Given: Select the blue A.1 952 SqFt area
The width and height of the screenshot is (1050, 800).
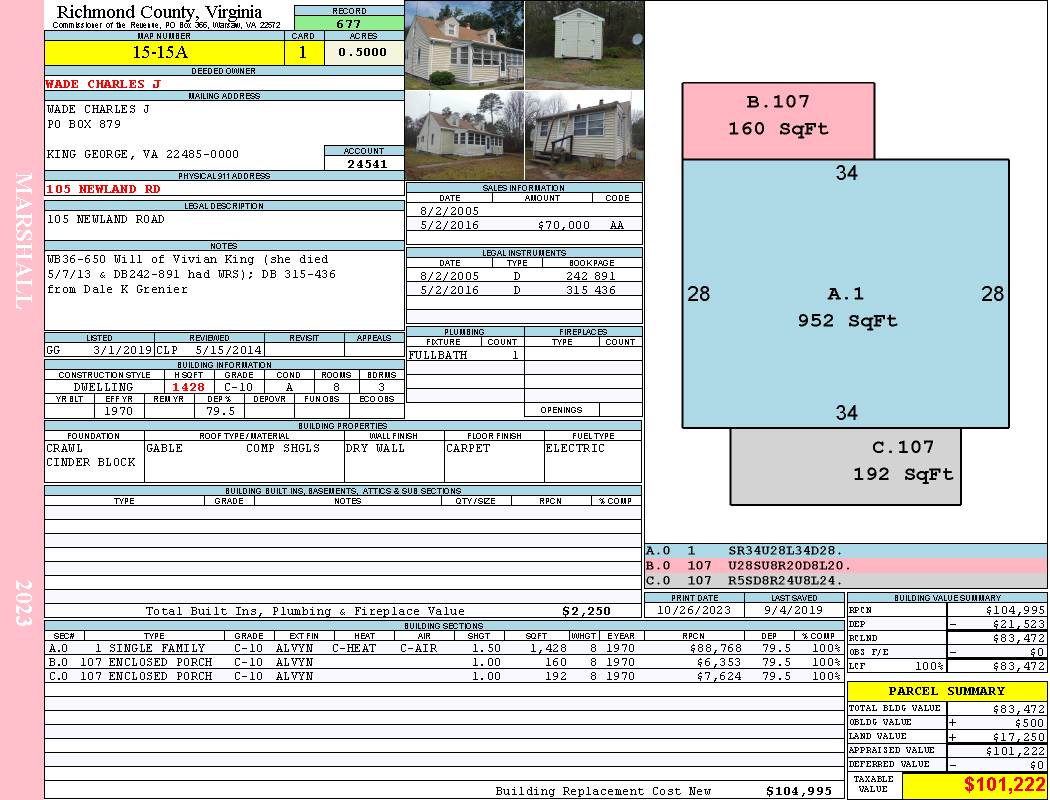Looking at the screenshot, I should click(845, 293).
